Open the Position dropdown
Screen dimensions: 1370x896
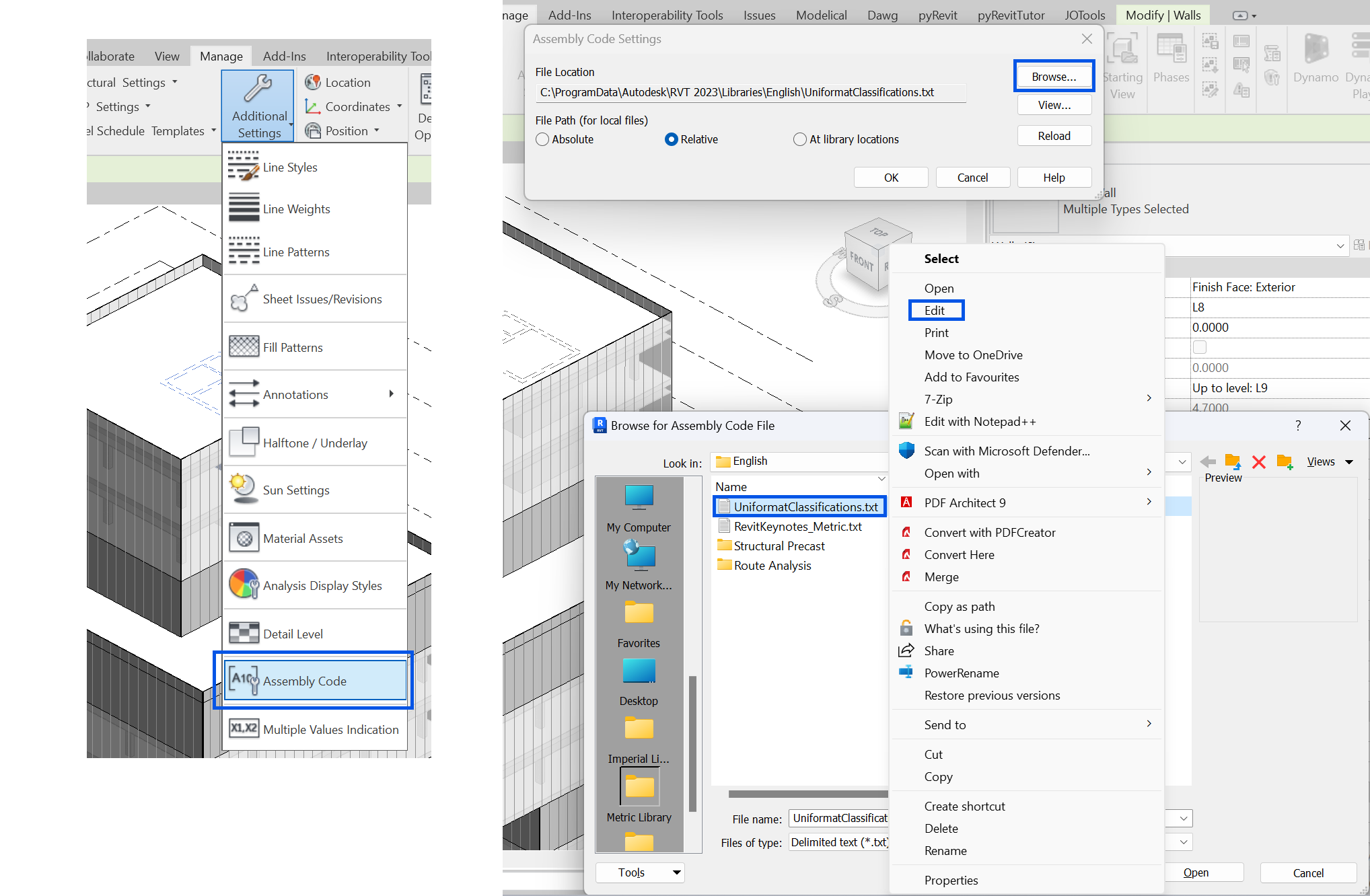pyautogui.click(x=377, y=130)
